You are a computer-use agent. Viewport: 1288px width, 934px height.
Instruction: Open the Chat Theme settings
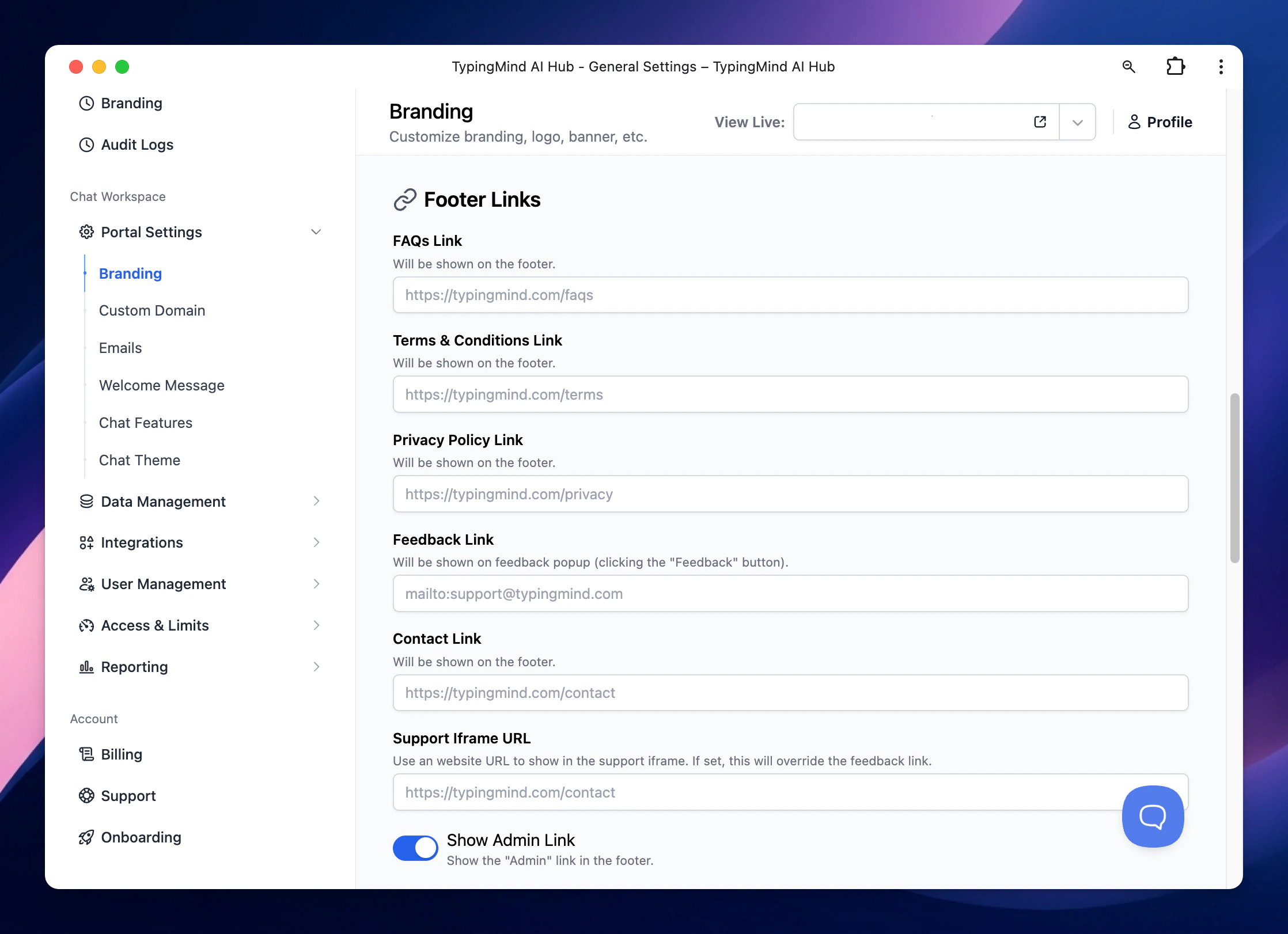139,461
